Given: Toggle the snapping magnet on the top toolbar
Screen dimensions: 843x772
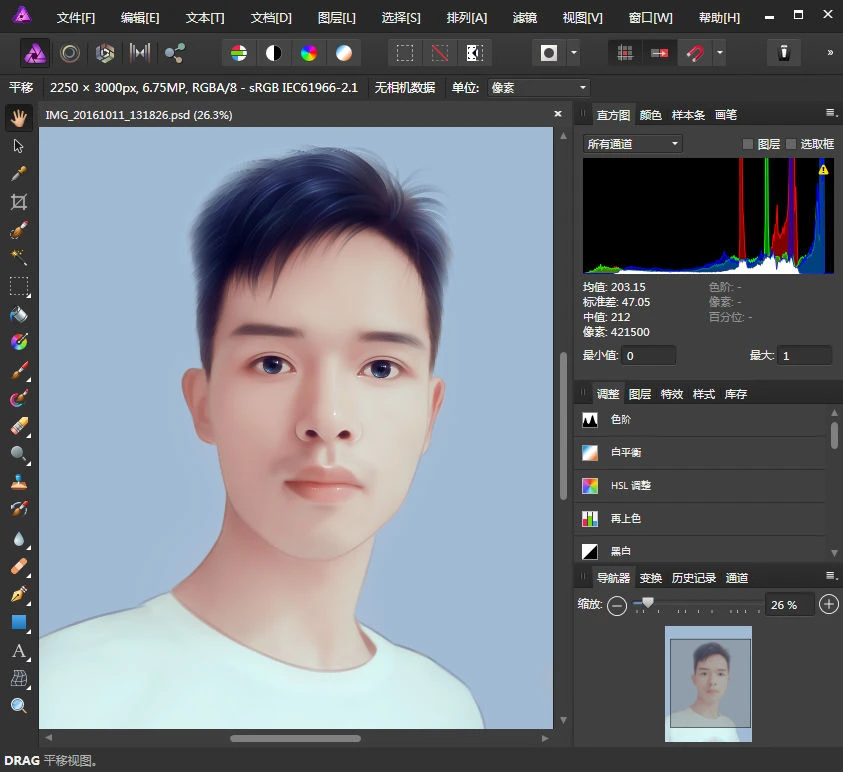Looking at the screenshot, I should (694, 52).
